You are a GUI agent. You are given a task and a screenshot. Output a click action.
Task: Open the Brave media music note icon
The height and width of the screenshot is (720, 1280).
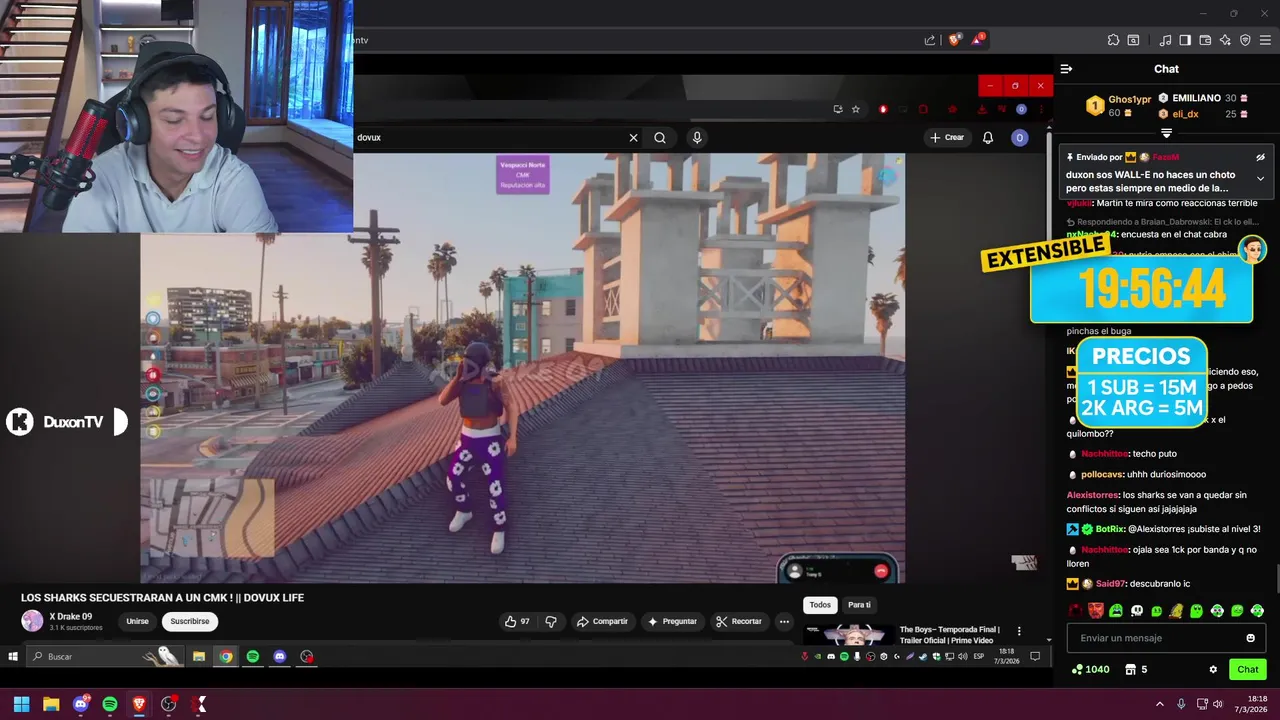point(1165,40)
